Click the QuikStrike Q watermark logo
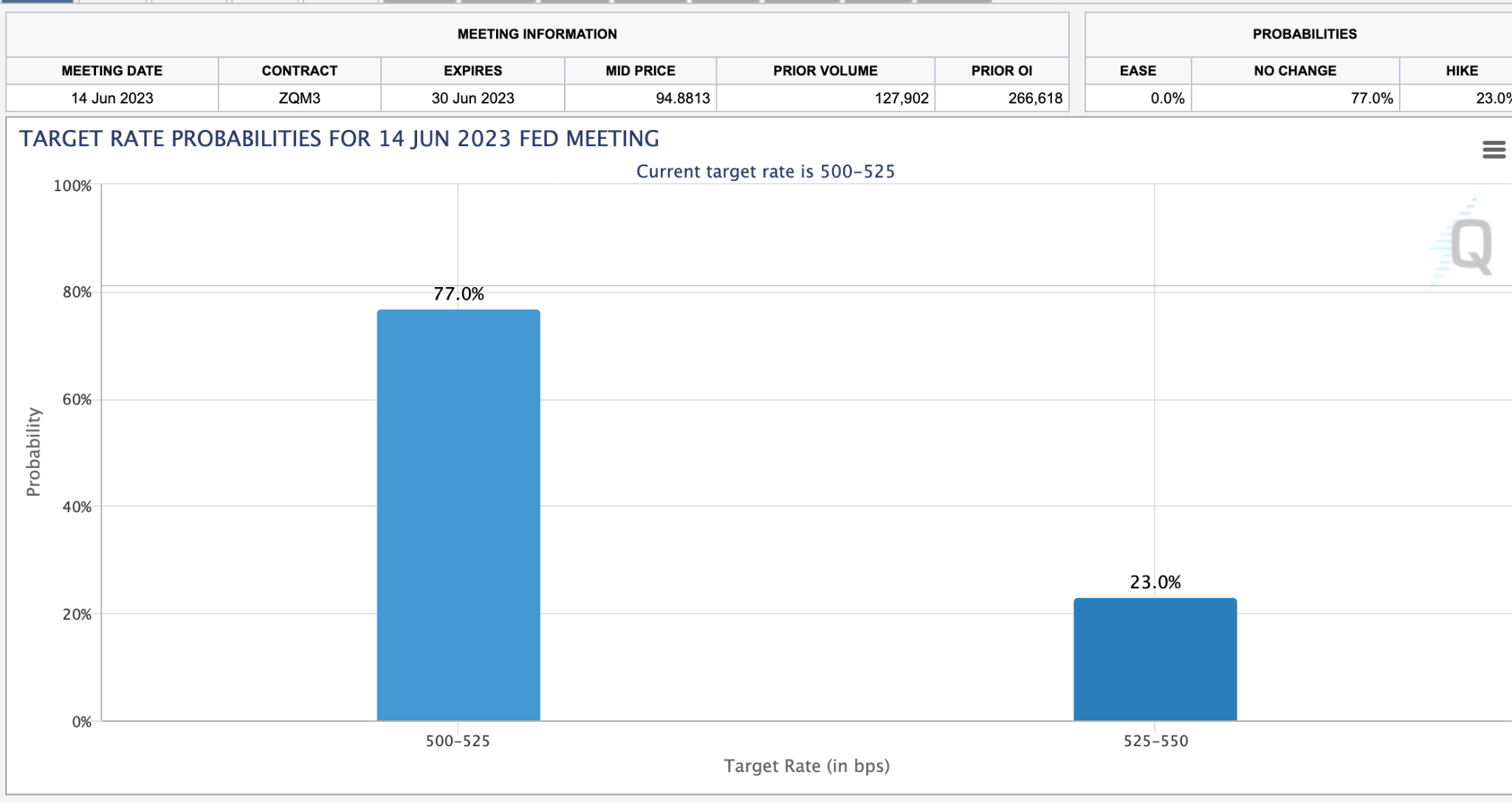The image size is (1512, 803). tap(1470, 246)
